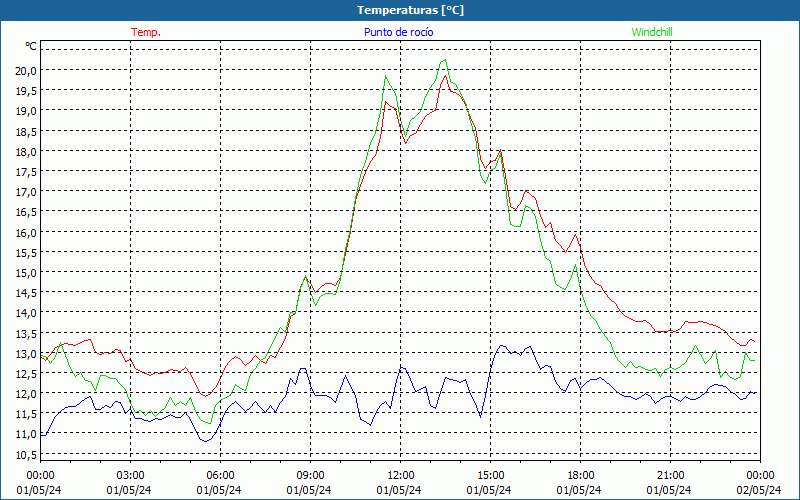Viewport: 800px width, 500px height.
Task: Click the '01/05/24' date under '09:00'
Action: 309,490
